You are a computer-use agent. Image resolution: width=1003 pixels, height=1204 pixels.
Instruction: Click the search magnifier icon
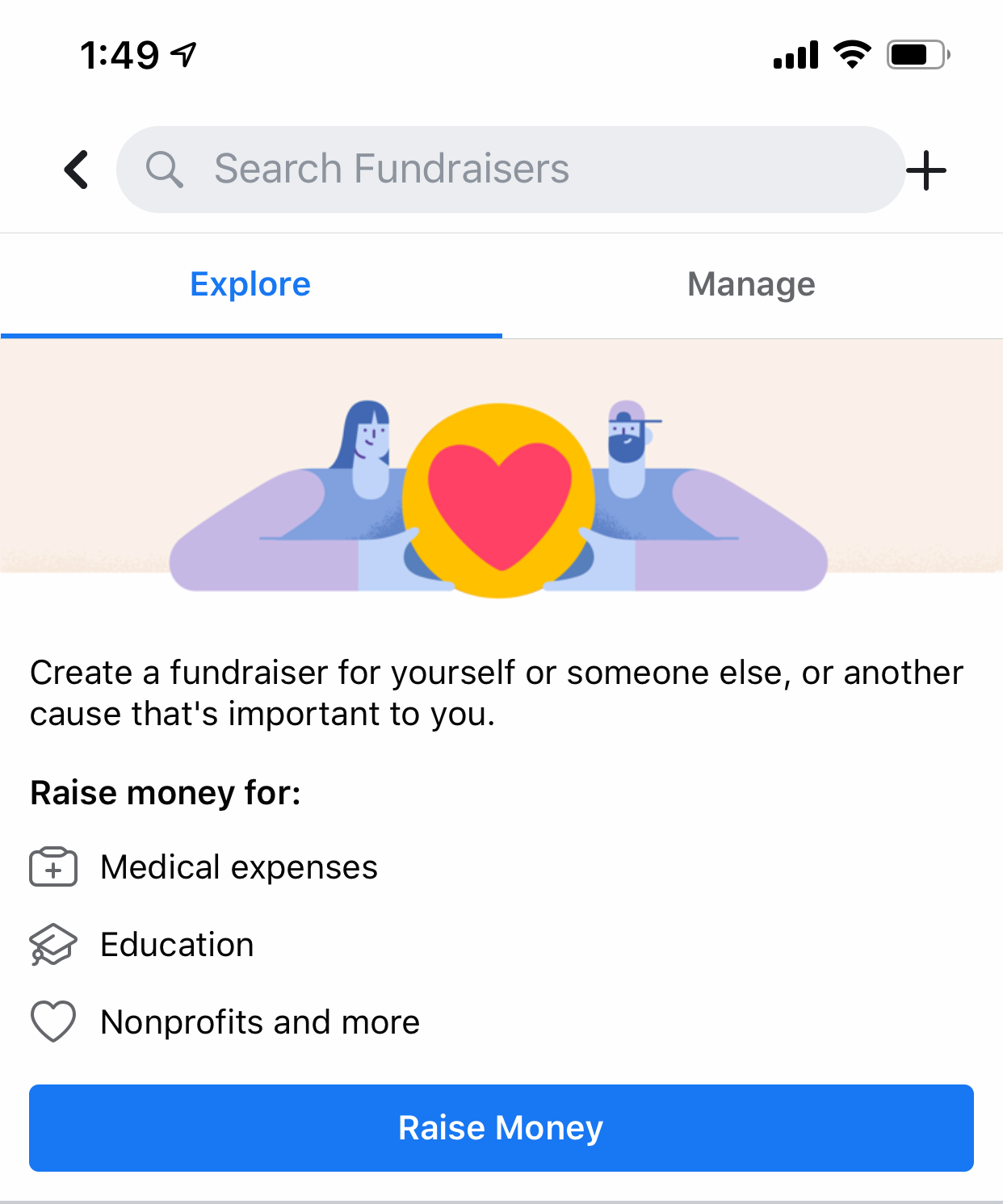(x=164, y=170)
